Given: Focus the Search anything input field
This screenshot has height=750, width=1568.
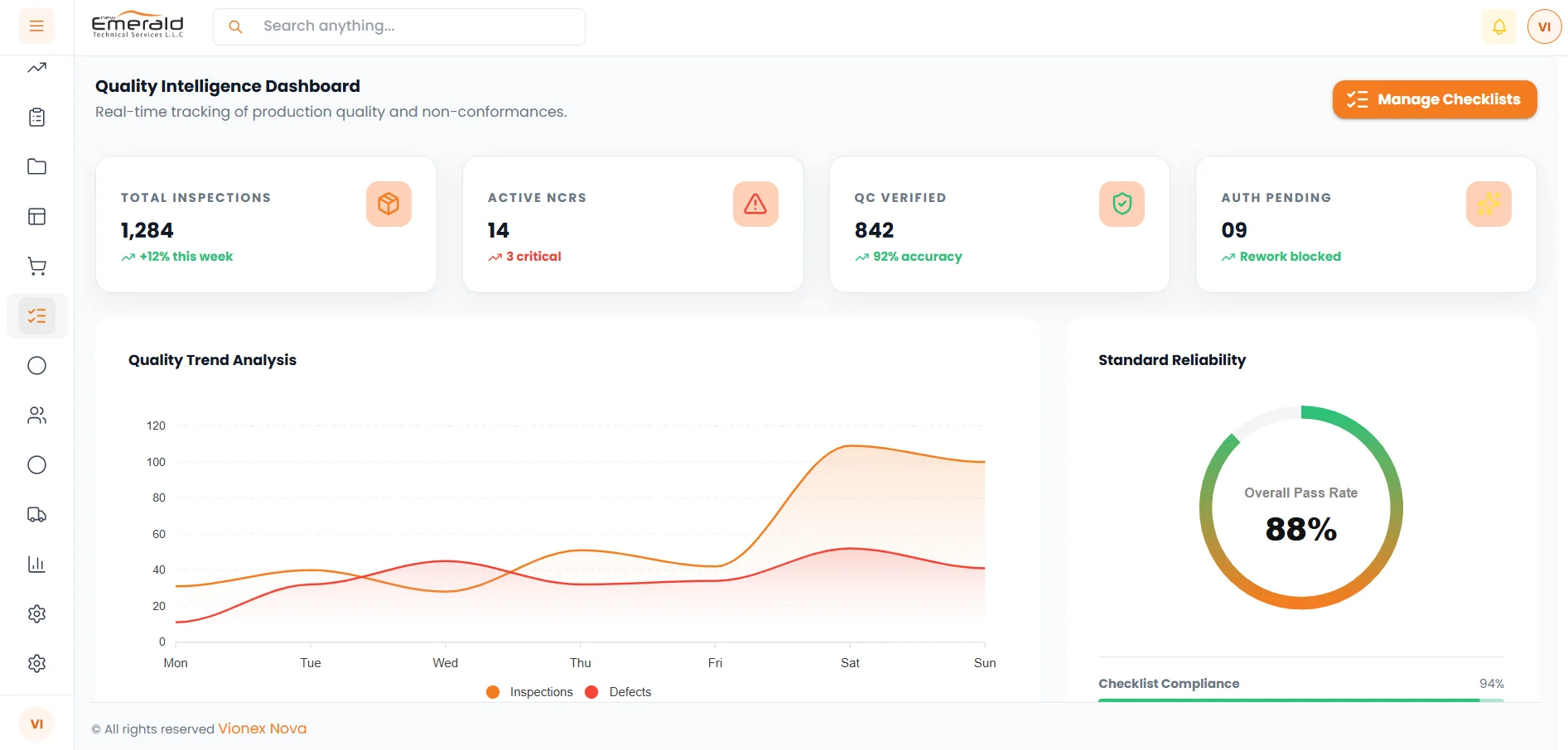Looking at the screenshot, I should pyautogui.click(x=399, y=26).
